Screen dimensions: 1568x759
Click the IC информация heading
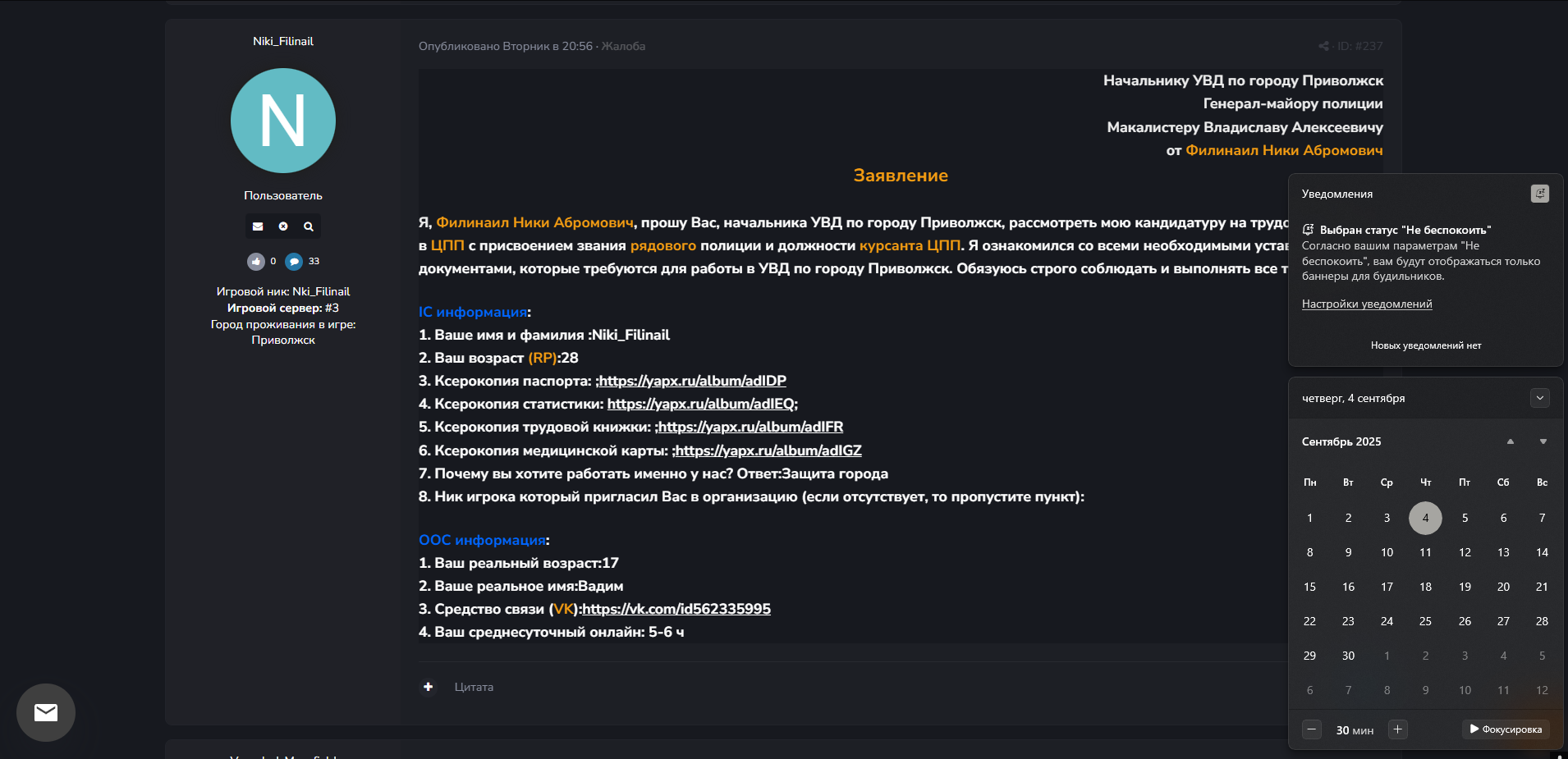(x=473, y=312)
